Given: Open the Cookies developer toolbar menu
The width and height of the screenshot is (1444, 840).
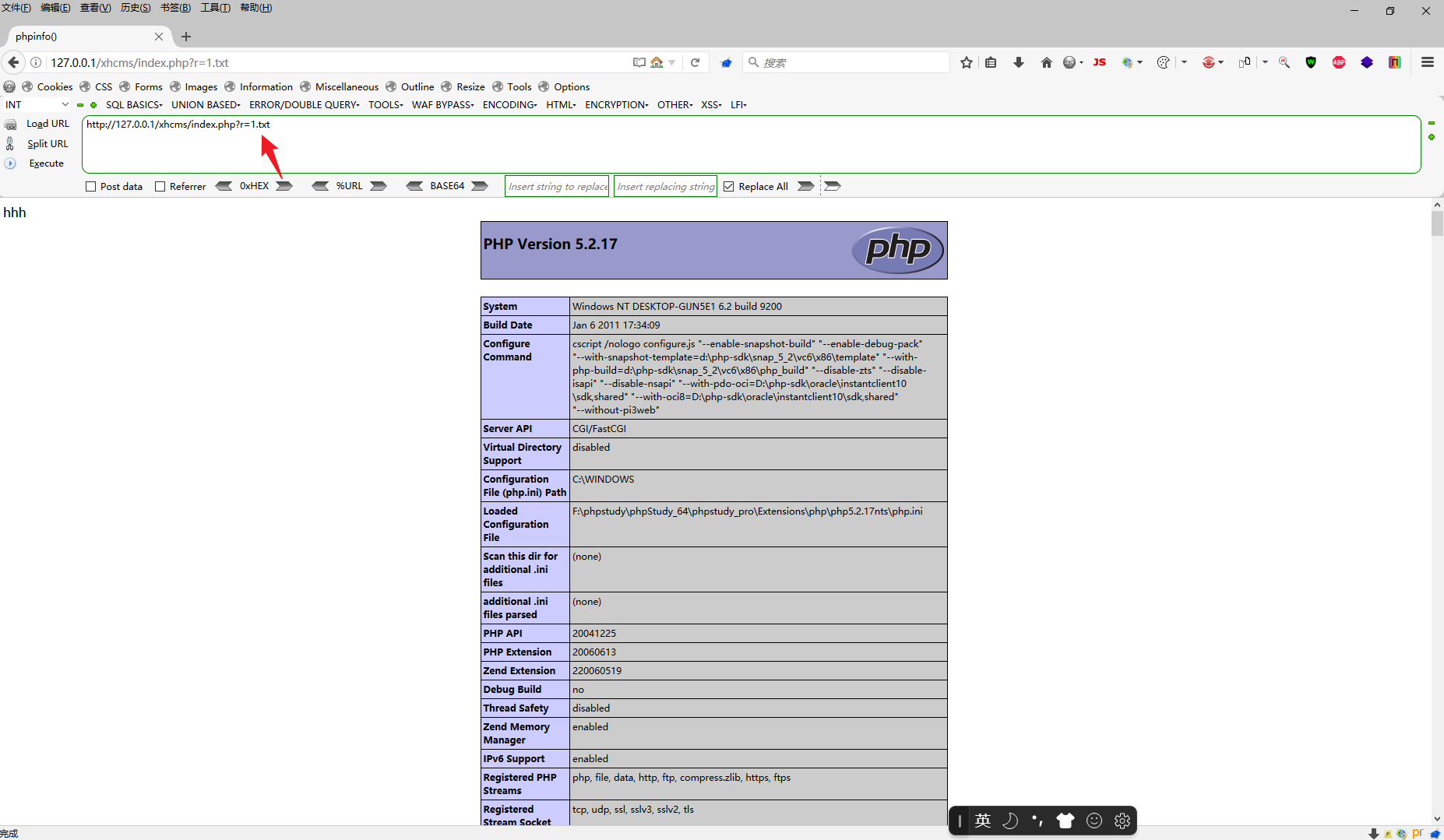Looking at the screenshot, I should click(48, 86).
